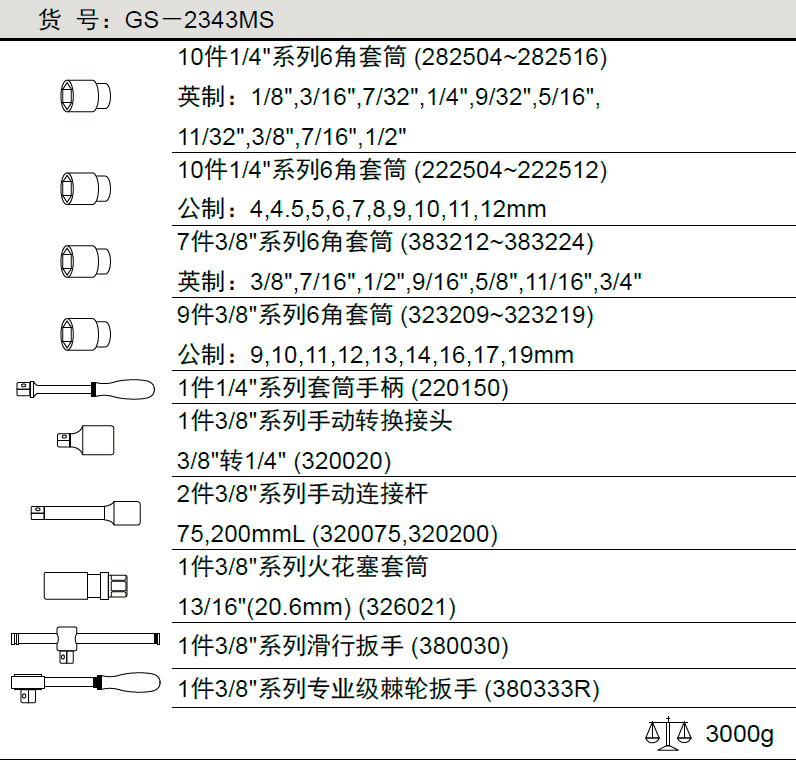796x764 pixels.
Task: Click the sliding wrench description (380030)
Action: [x=343, y=646]
